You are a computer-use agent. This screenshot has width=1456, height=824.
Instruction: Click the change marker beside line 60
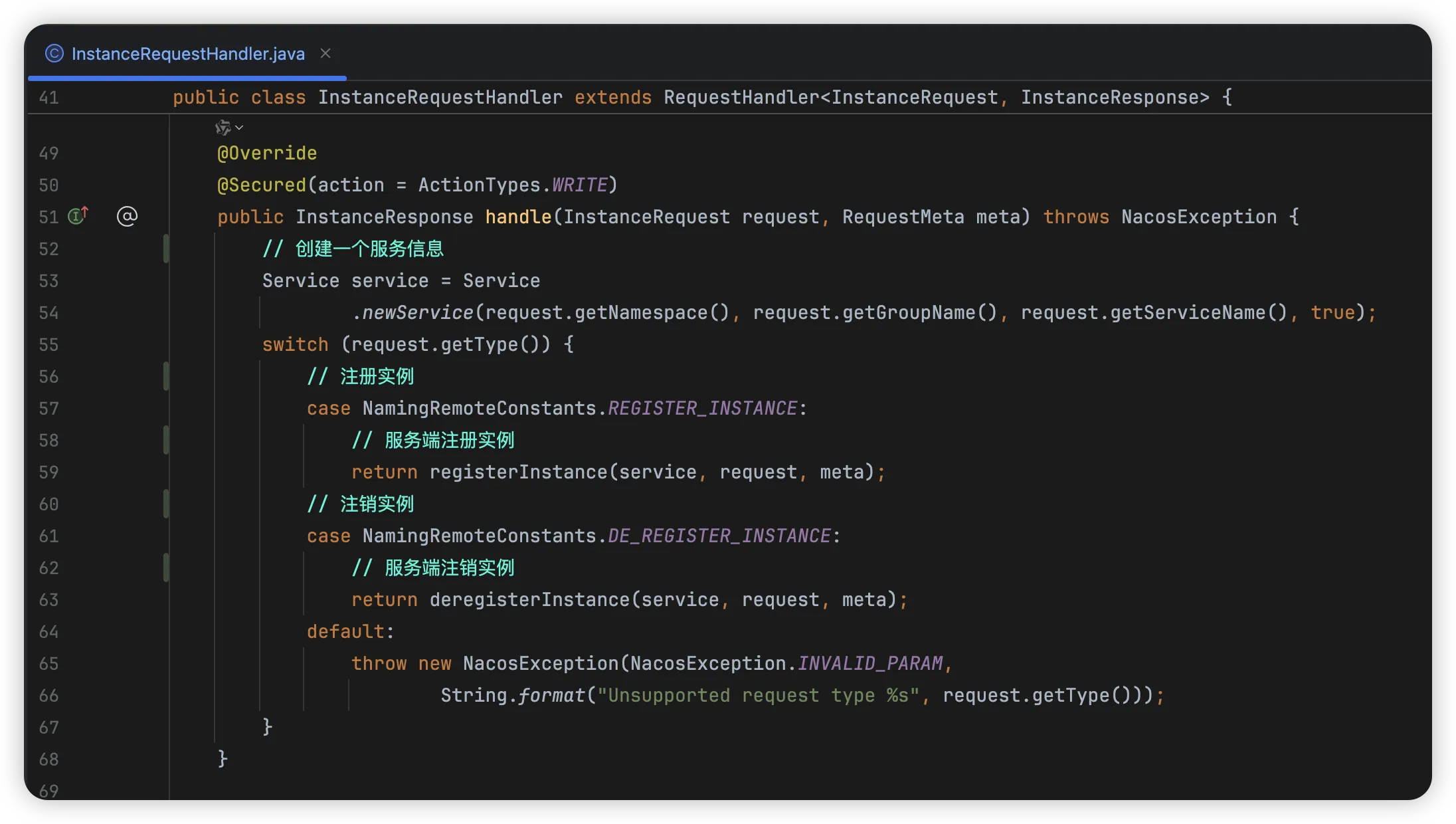pos(166,504)
